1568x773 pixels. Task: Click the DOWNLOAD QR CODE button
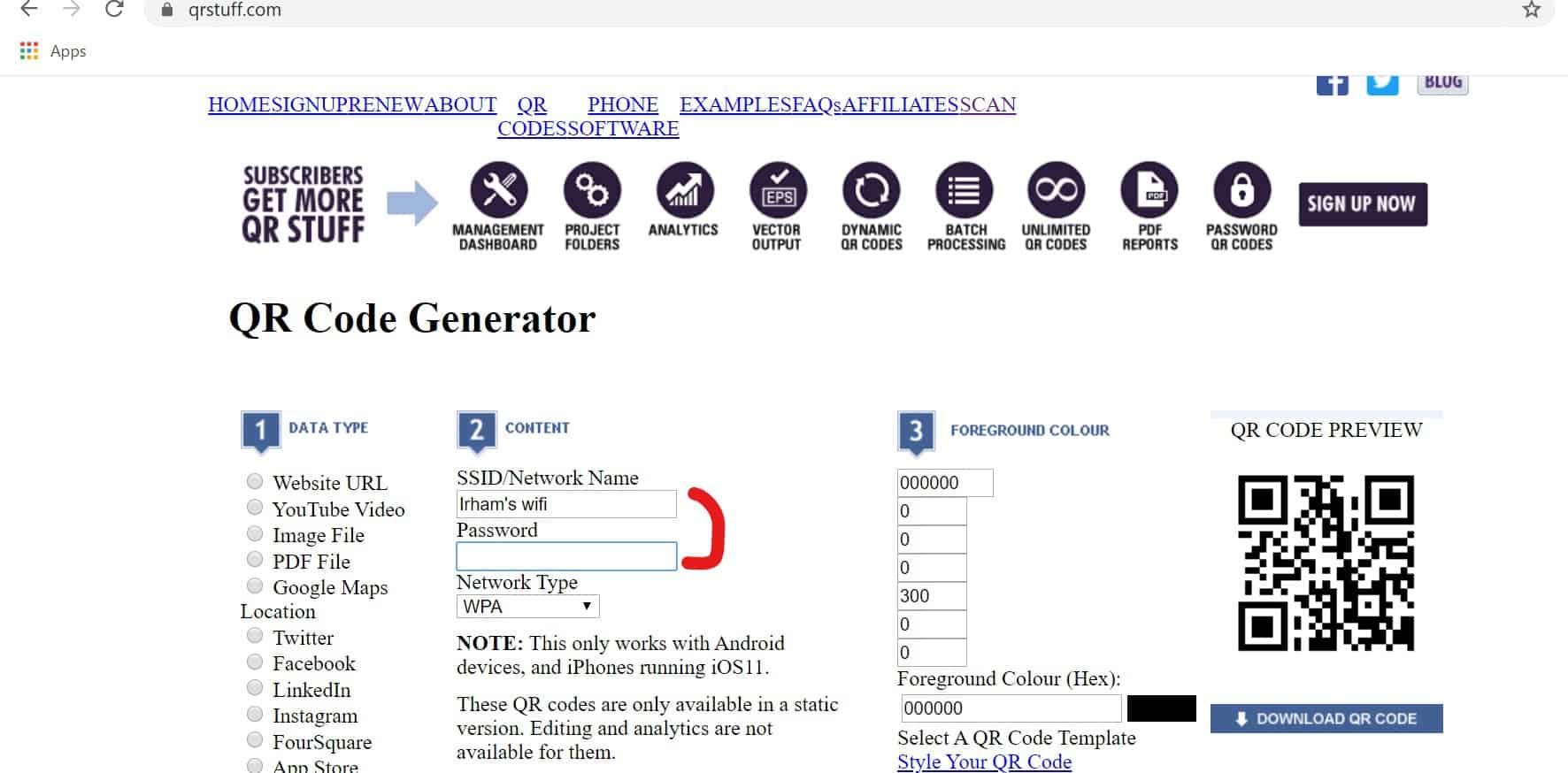tap(1326, 718)
